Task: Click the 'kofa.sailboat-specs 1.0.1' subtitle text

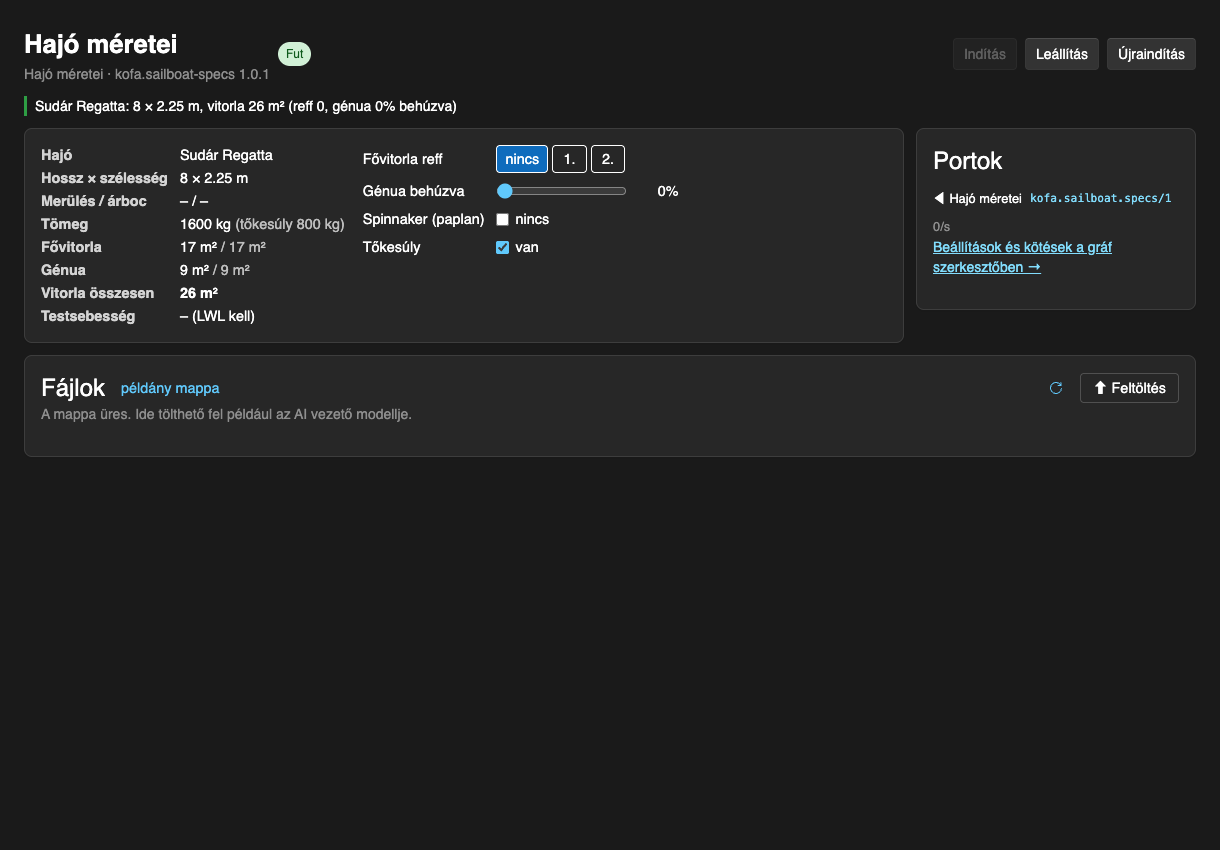Action: [x=192, y=74]
